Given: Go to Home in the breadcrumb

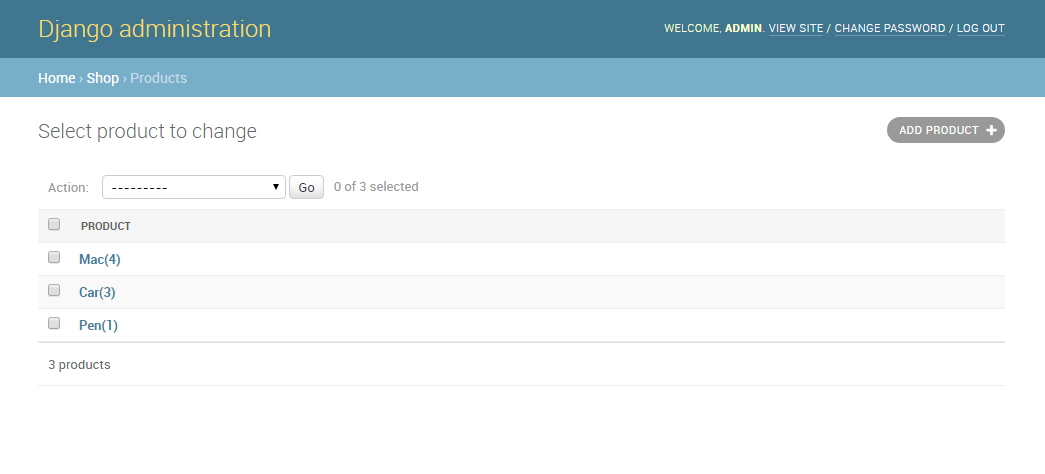Looking at the screenshot, I should coord(57,78).
